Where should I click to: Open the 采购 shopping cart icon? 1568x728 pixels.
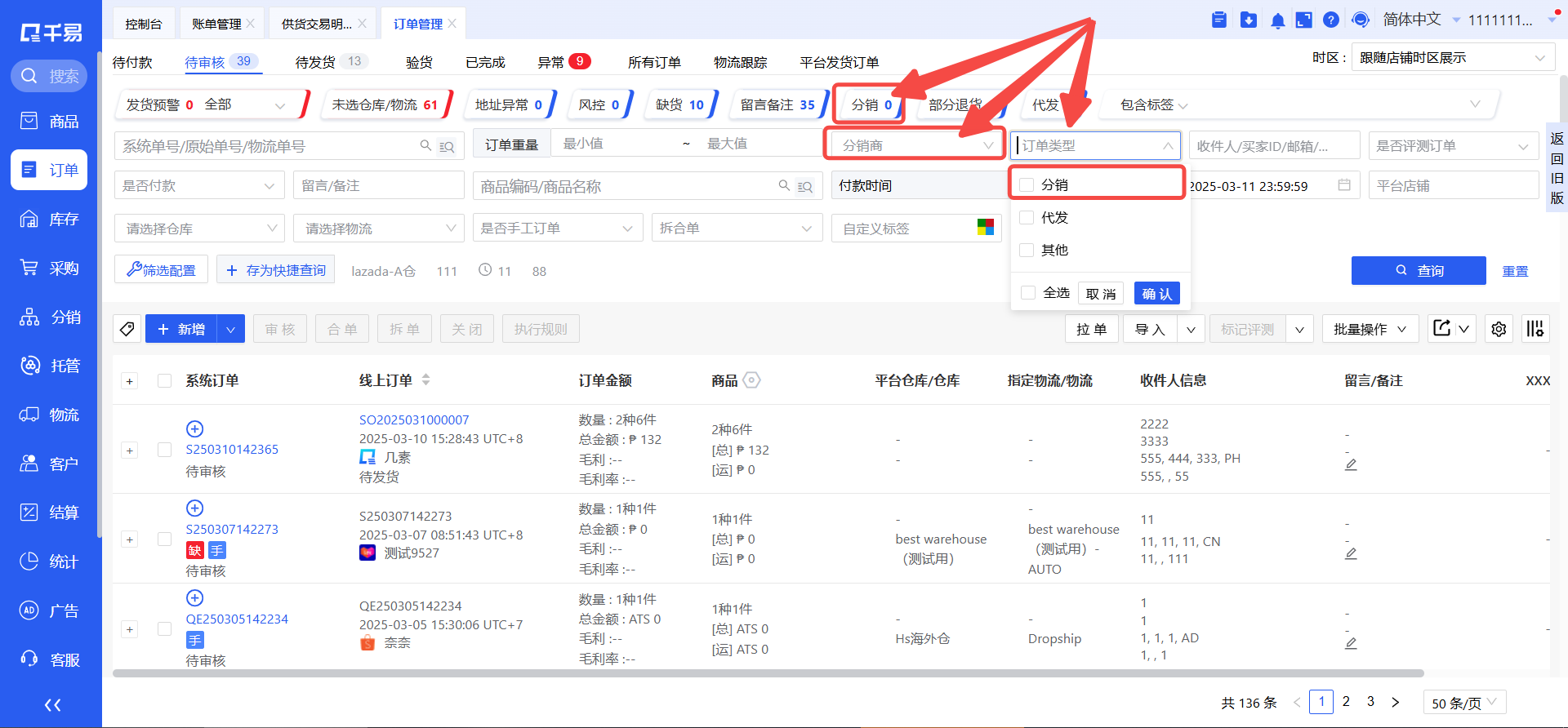[29, 269]
